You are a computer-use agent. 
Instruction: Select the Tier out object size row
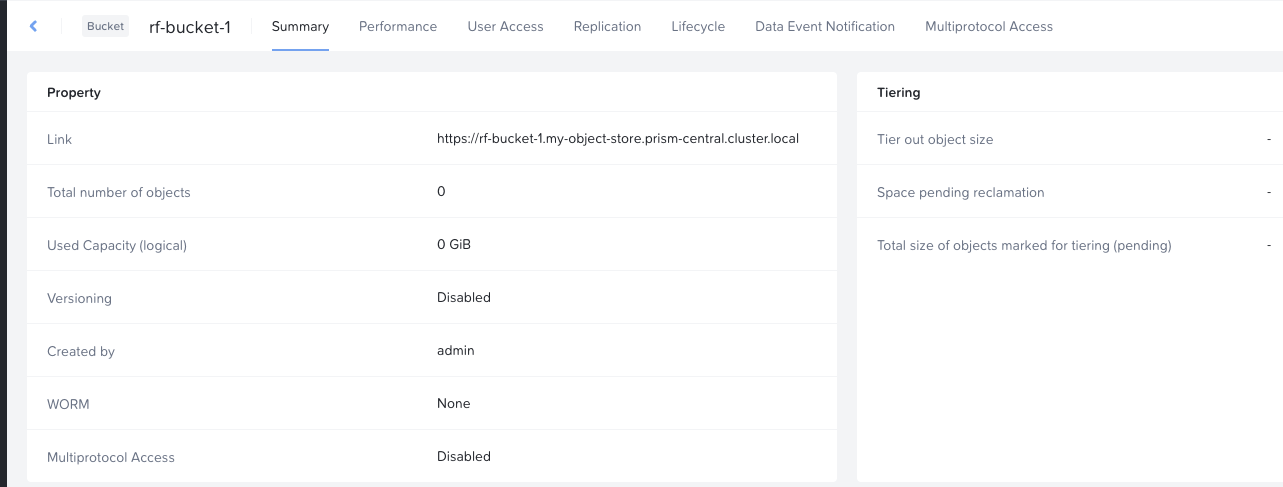pyautogui.click(x=1070, y=139)
